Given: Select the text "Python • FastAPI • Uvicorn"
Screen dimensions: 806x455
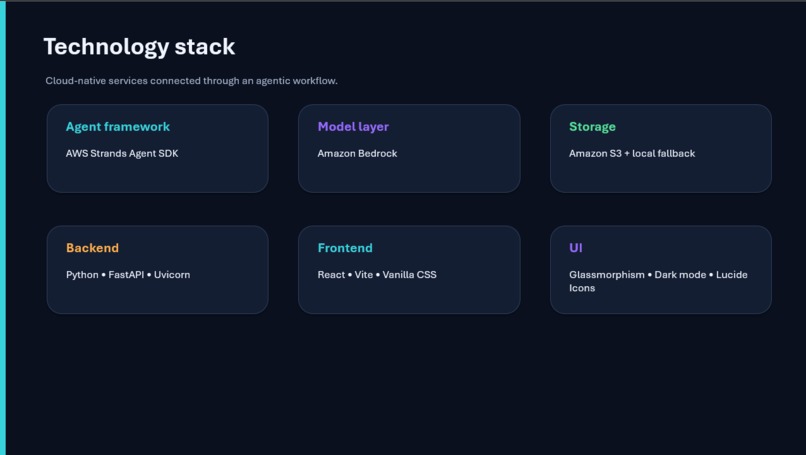Looking at the screenshot, I should [x=128, y=275].
